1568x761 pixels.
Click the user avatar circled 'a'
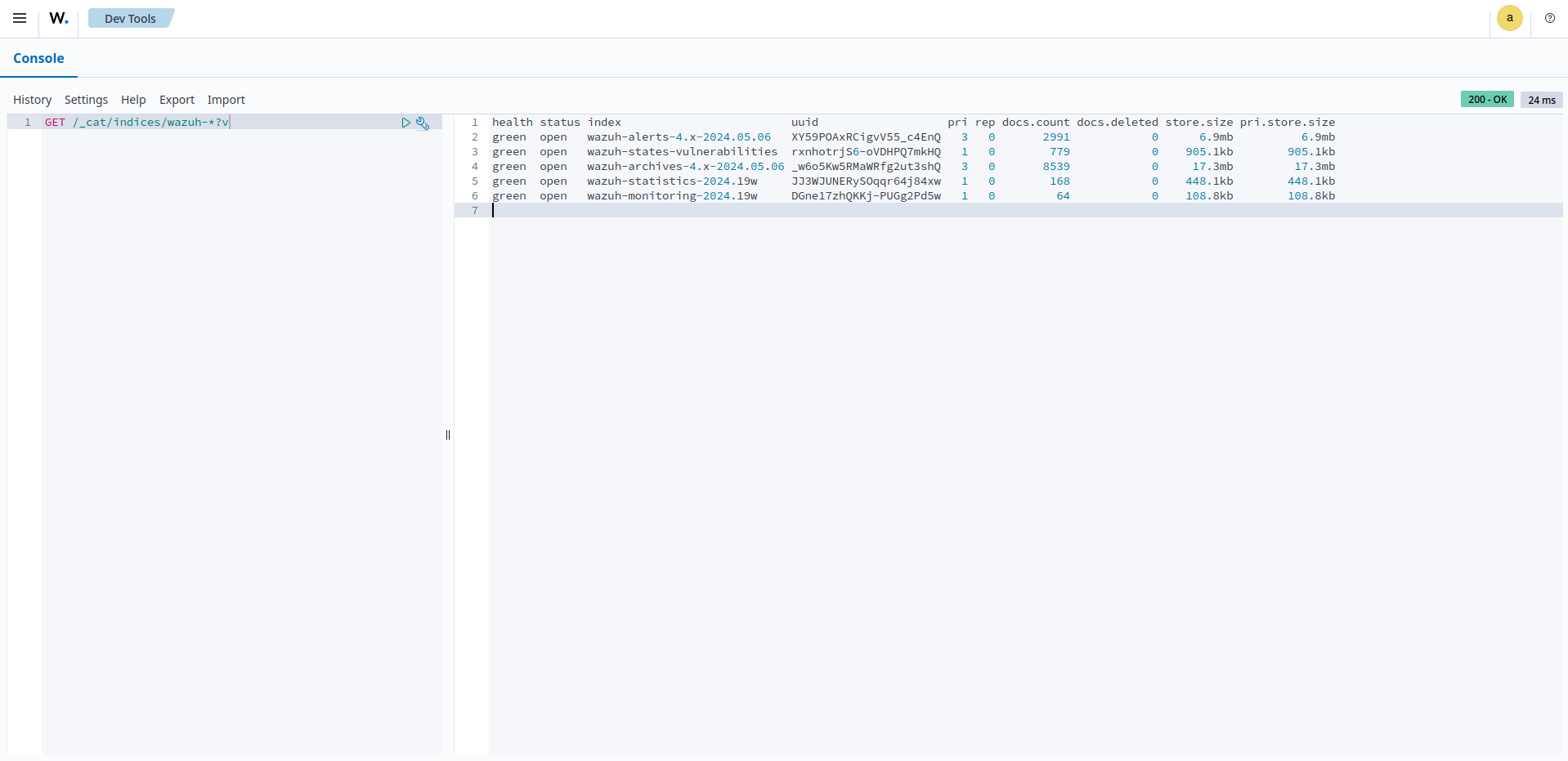point(1509,18)
